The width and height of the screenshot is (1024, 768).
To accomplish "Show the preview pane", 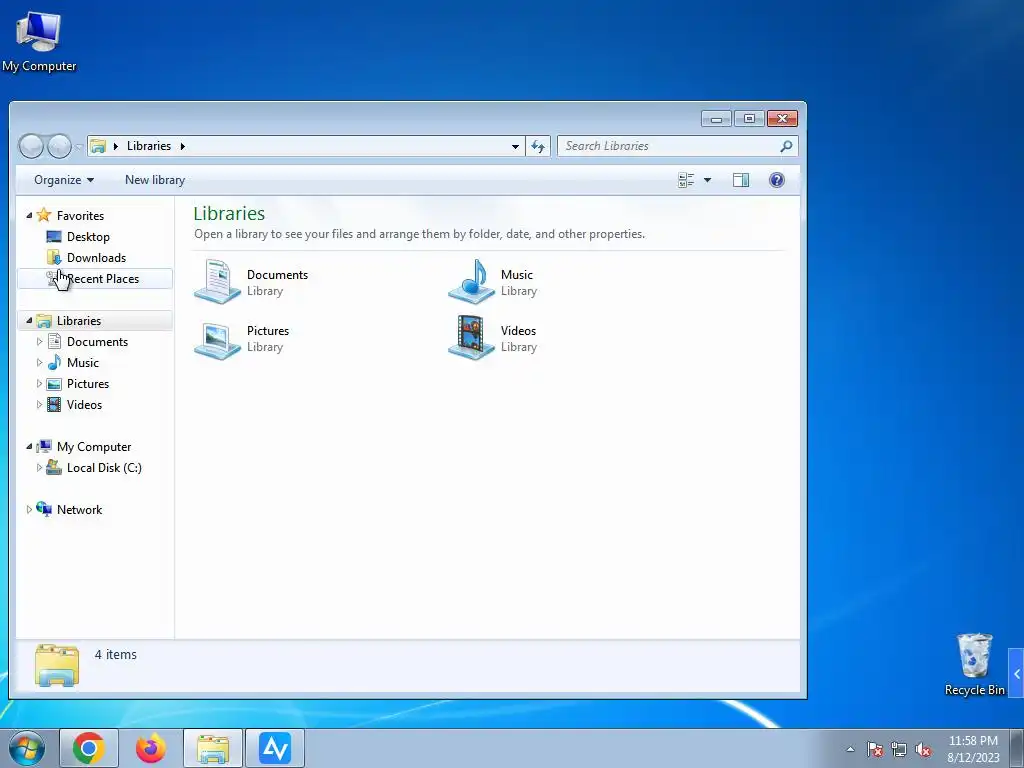I will (x=741, y=180).
